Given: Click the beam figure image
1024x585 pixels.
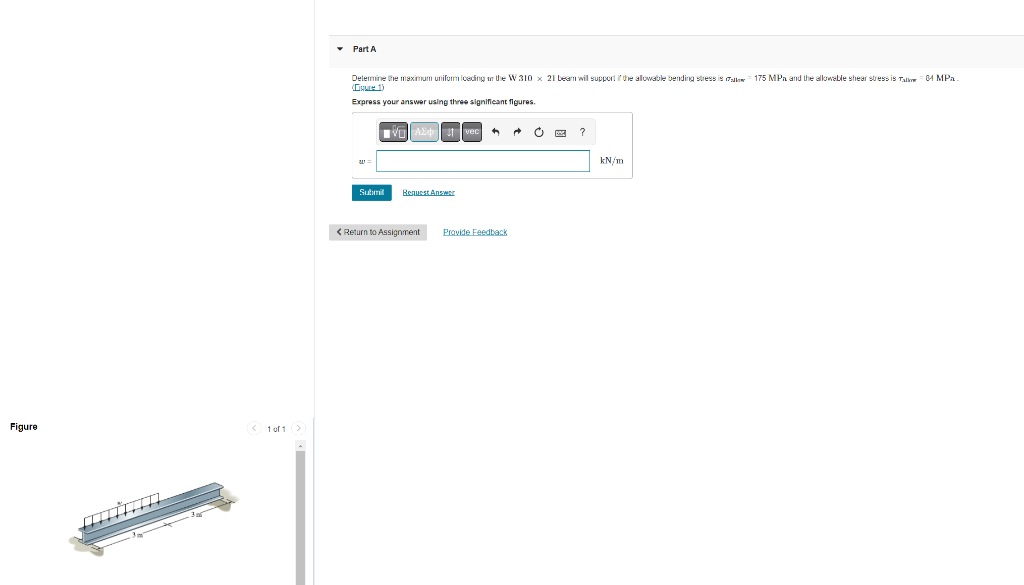Looking at the screenshot, I should click(154, 519).
